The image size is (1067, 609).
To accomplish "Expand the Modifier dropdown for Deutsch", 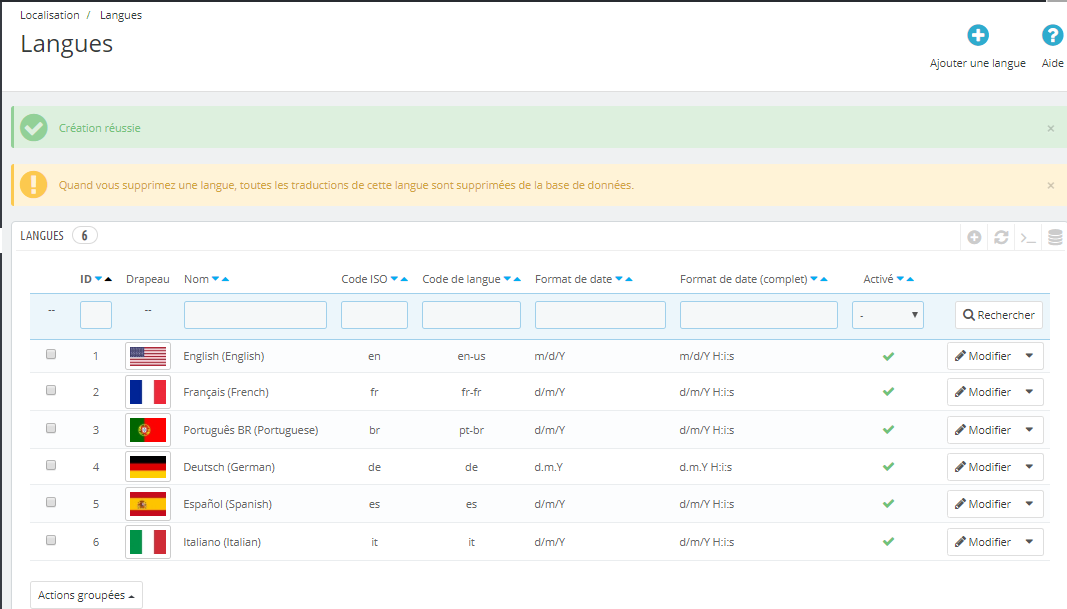I will point(1030,467).
